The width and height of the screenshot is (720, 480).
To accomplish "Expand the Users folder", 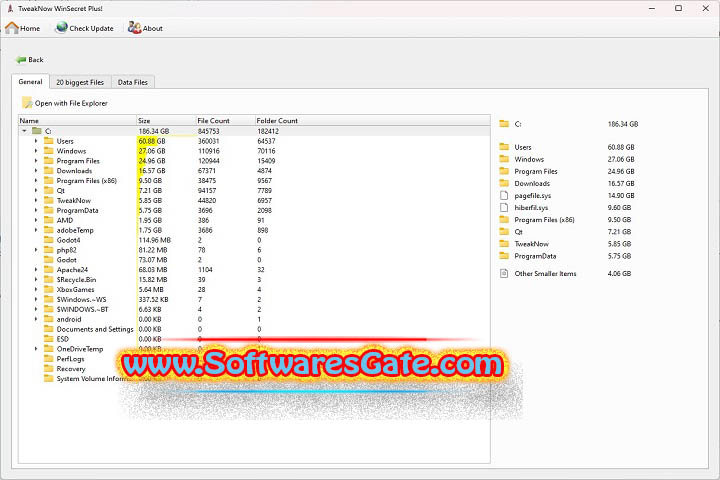I will pyautogui.click(x=36, y=141).
